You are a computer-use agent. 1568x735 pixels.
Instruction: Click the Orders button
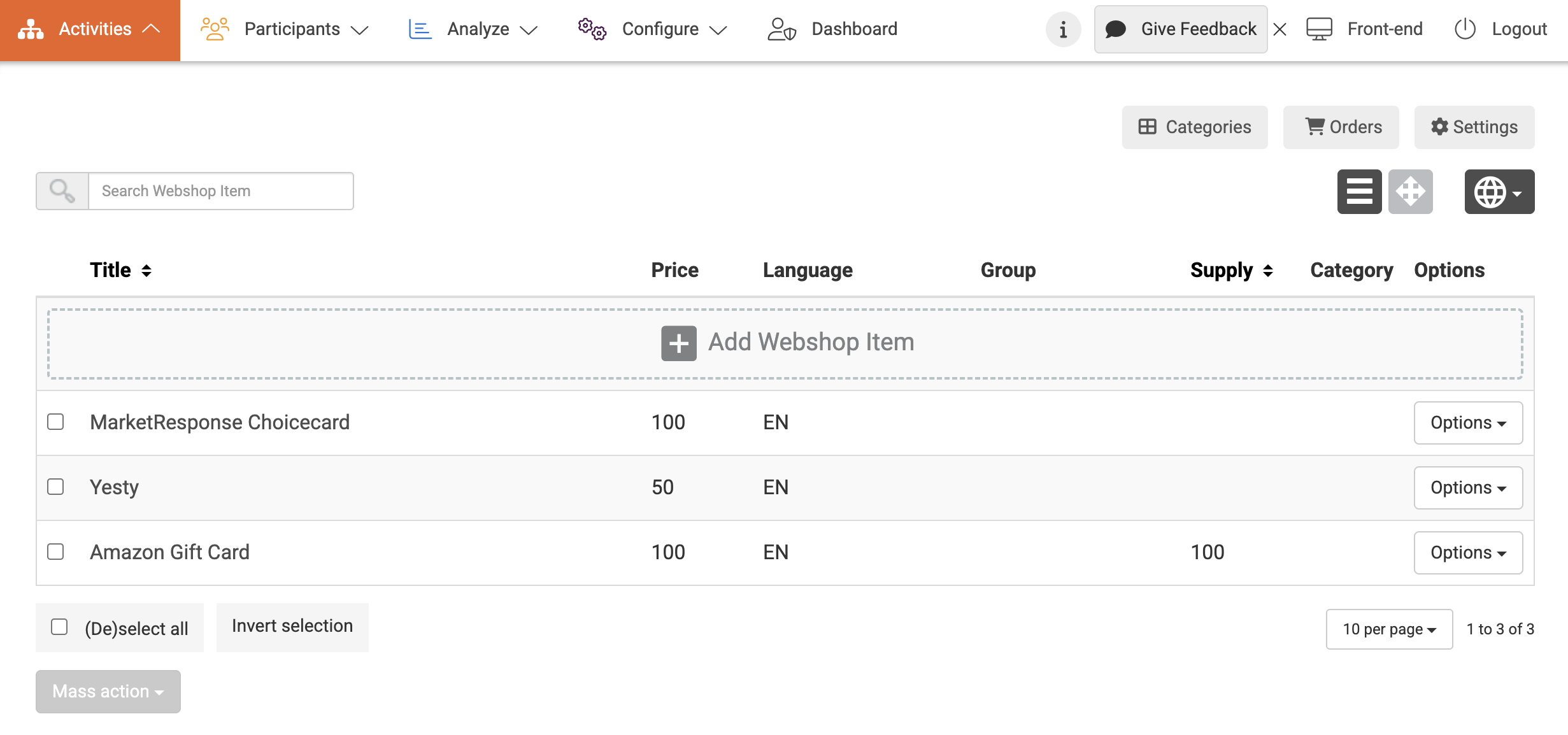tap(1341, 127)
